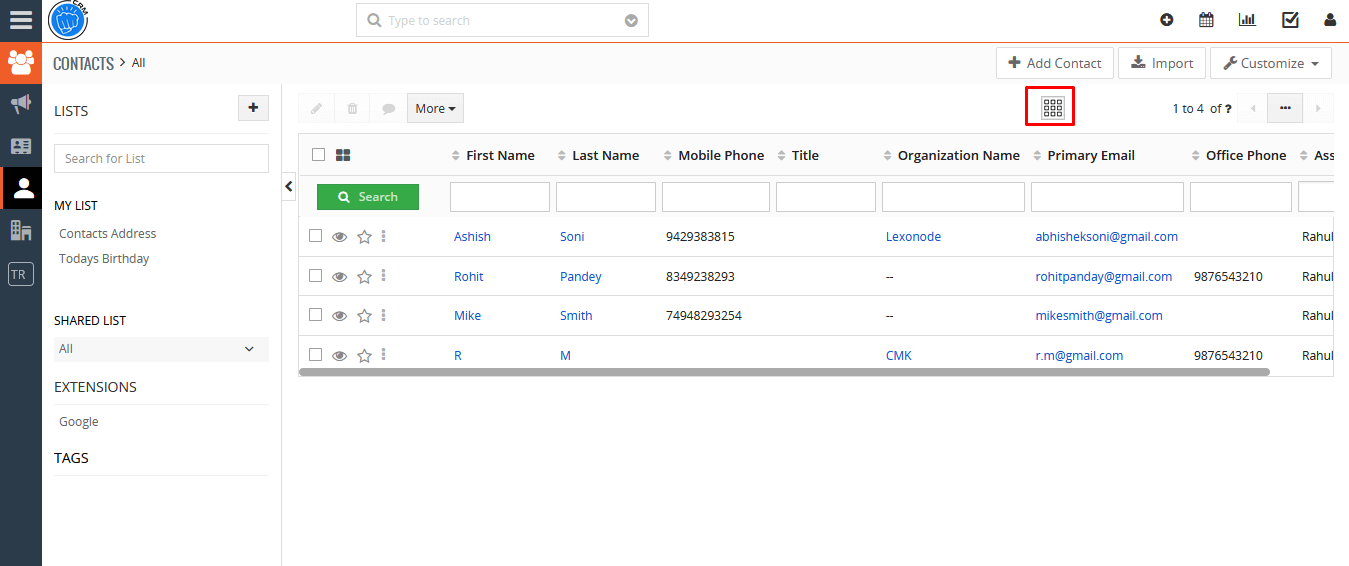Image resolution: width=1349 pixels, height=566 pixels.
Task: Add a new list with plus button
Action: pyautogui.click(x=253, y=108)
